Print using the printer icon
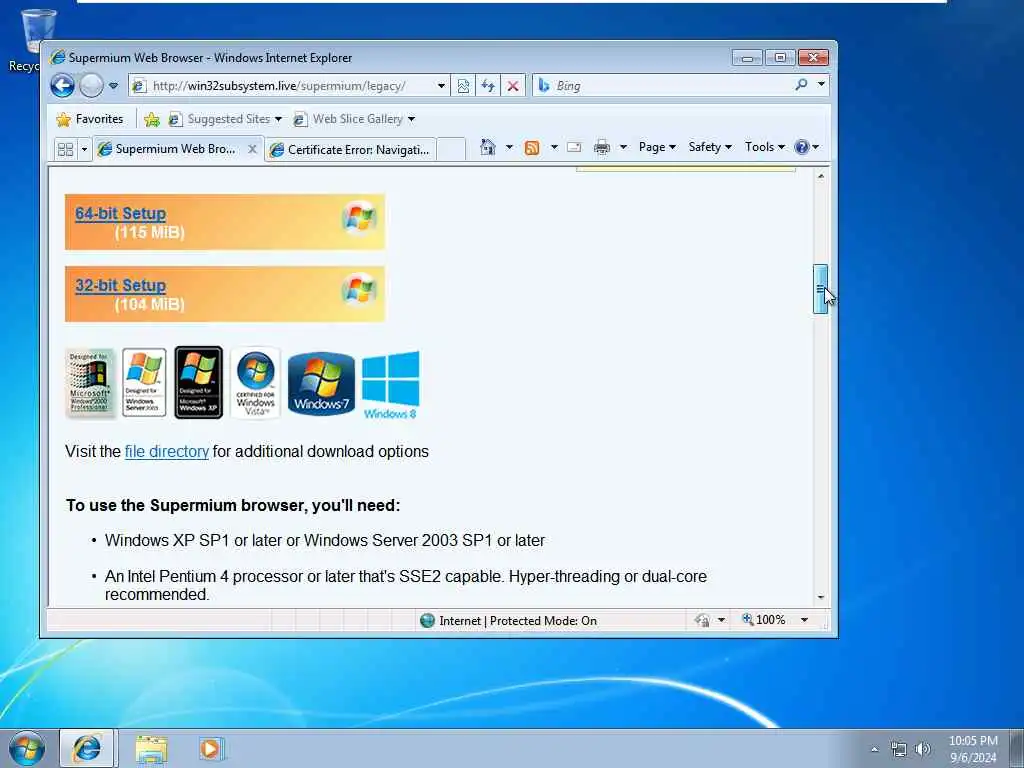 [x=601, y=148]
